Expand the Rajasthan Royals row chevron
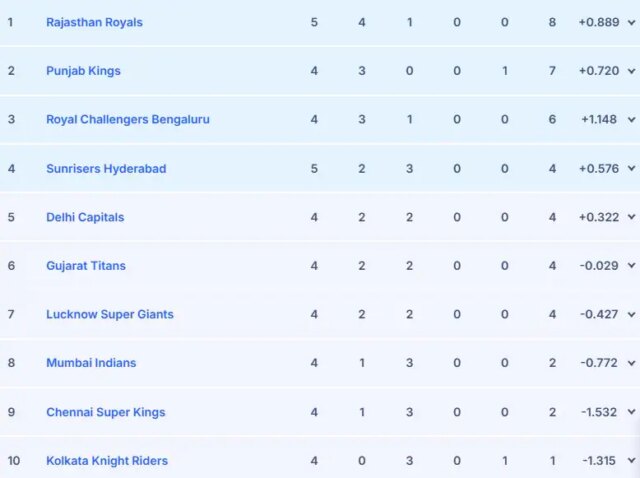This screenshot has height=478, width=640. click(631, 22)
